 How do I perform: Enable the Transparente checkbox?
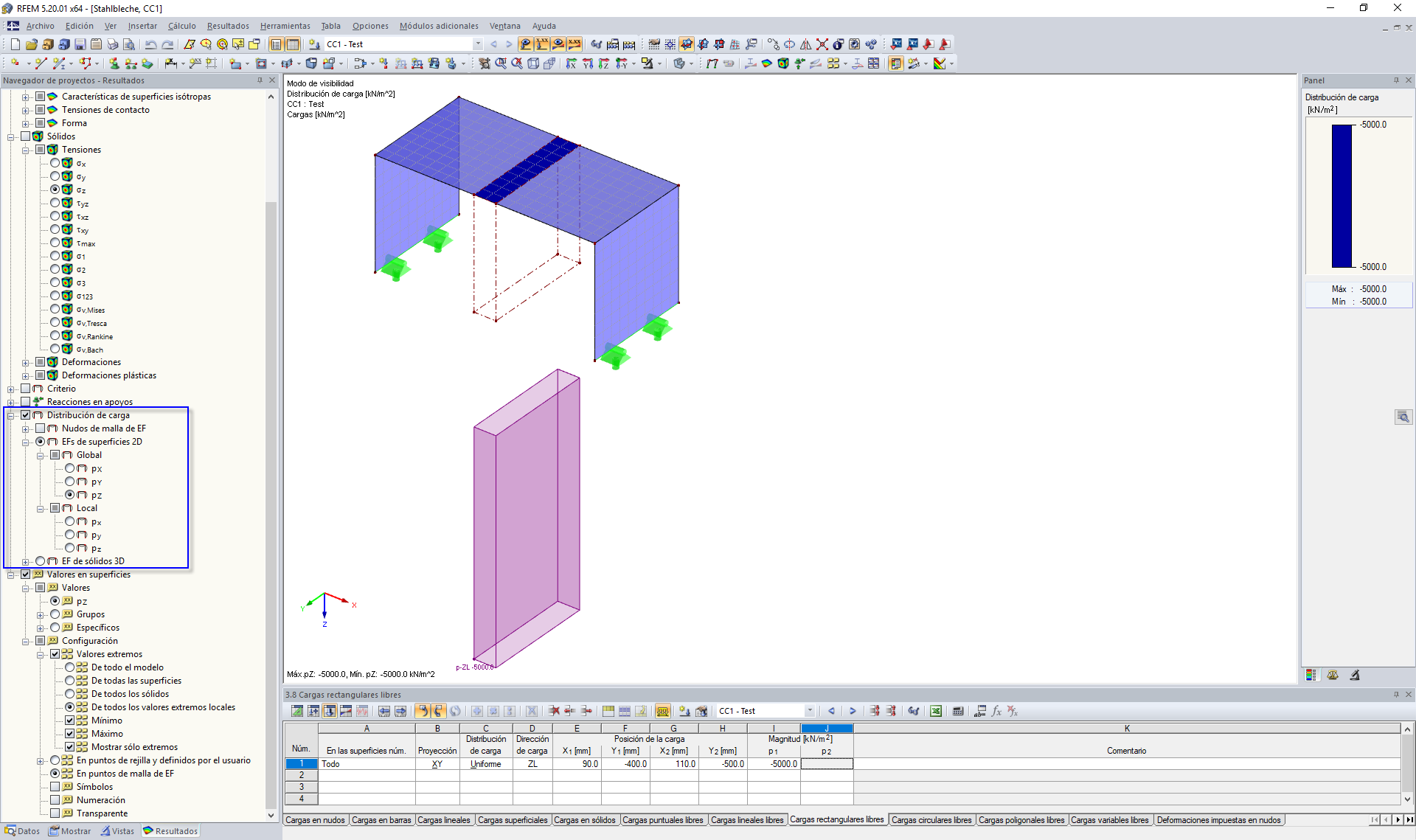pos(55,813)
